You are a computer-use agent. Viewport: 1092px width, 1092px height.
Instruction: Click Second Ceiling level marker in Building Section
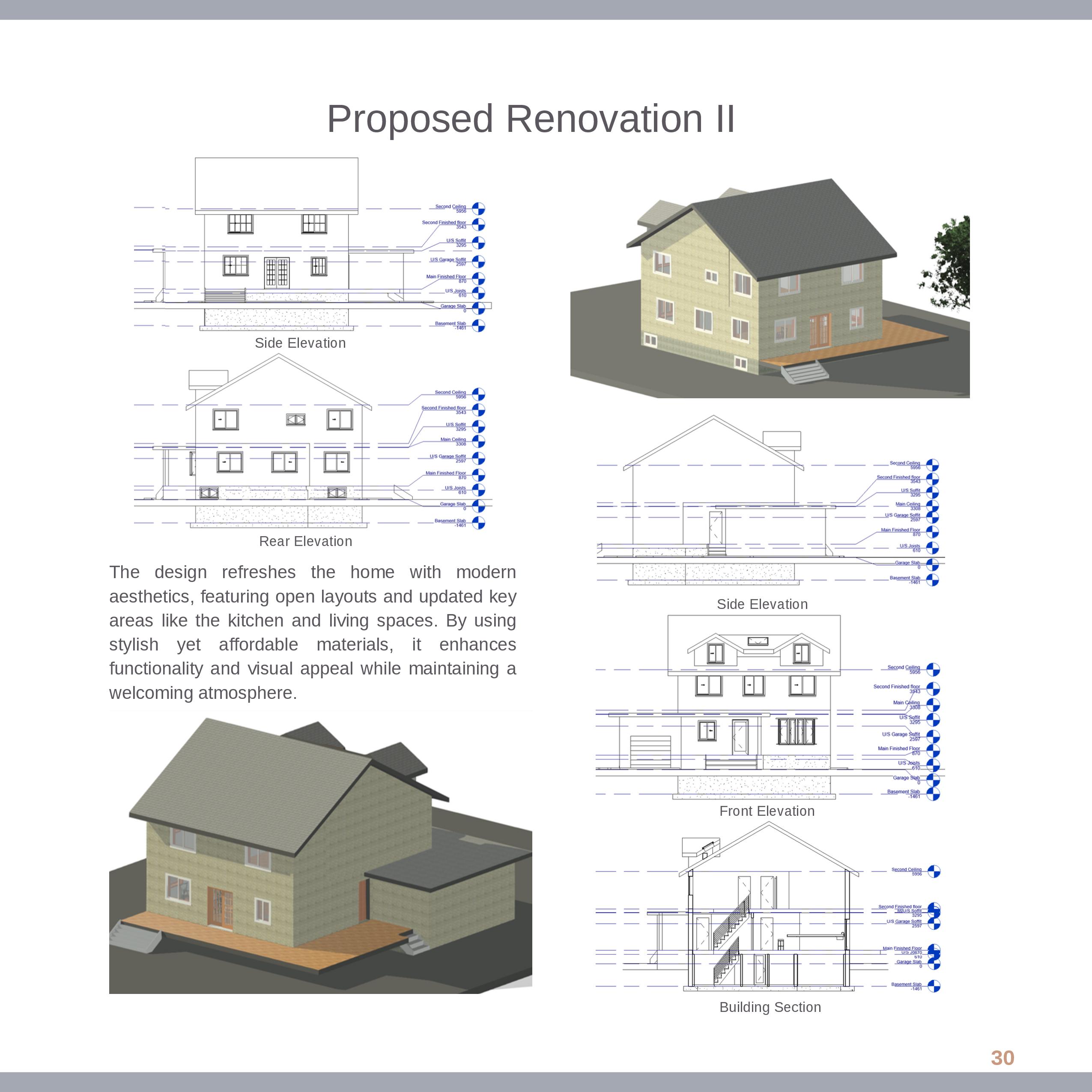[934, 871]
